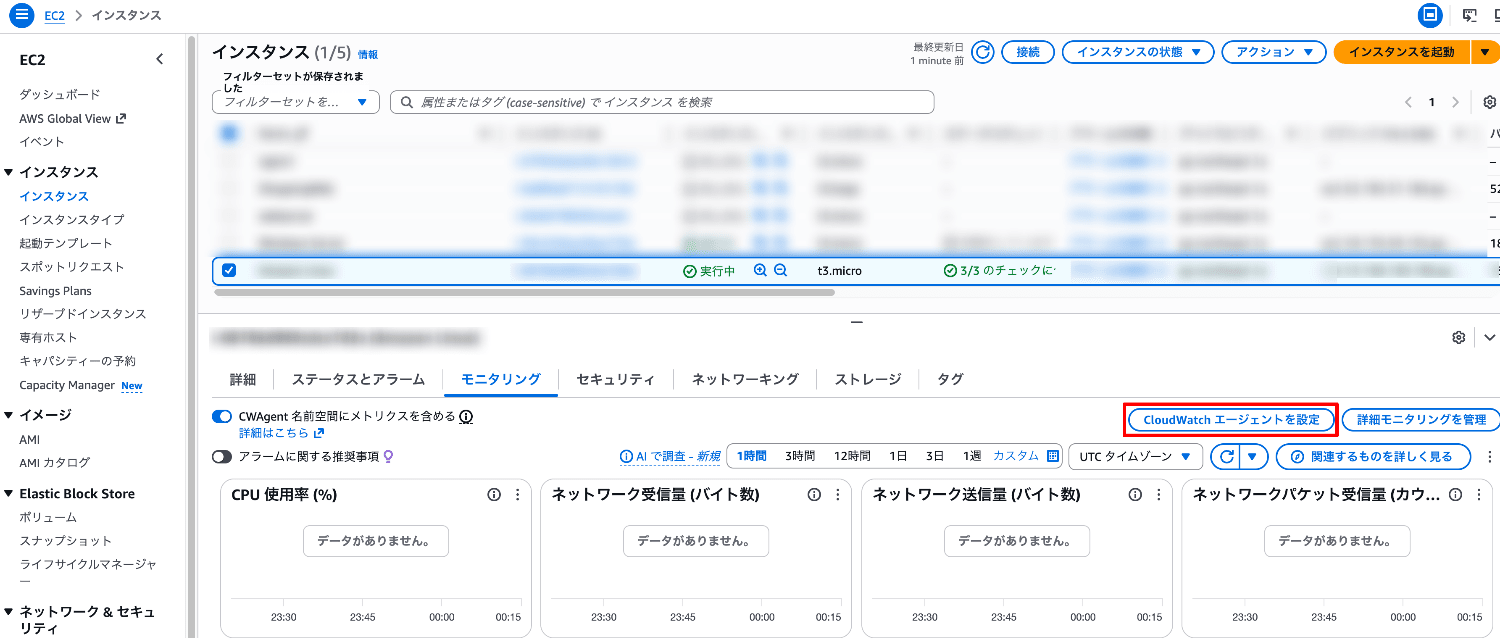
Task: Click CloudWatch エージェントを設定 button
Action: click(1232, 420)
